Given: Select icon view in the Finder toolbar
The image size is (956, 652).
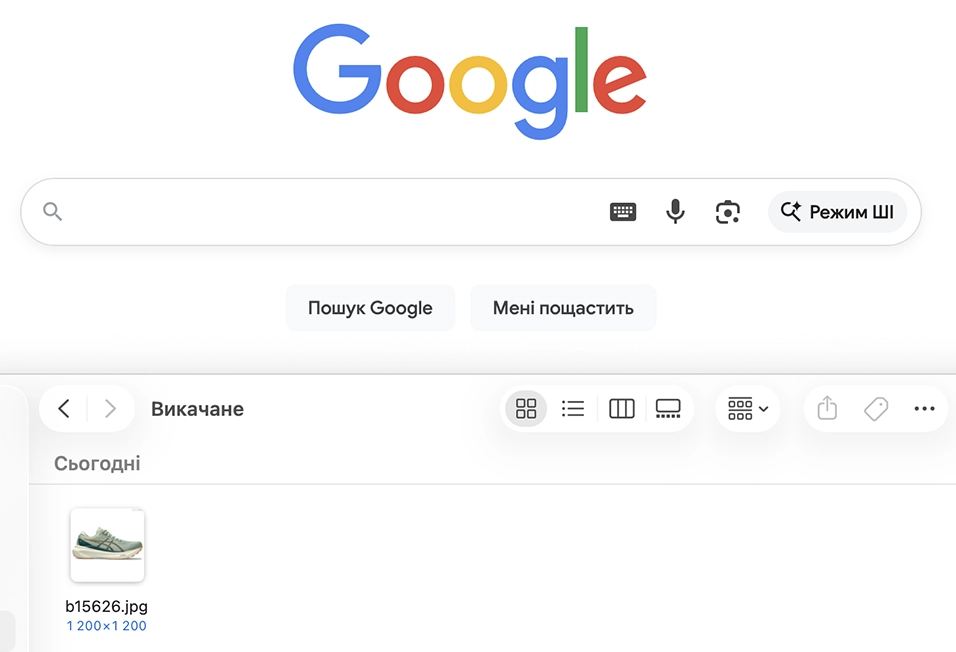Looking at the screenshot, I should coord(526,409).
